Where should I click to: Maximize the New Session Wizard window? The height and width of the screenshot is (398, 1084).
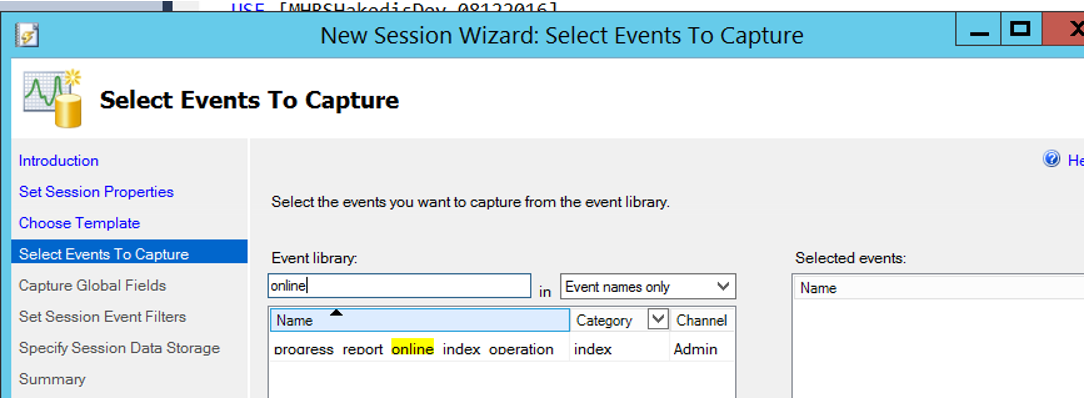[x=1020, y=29]
